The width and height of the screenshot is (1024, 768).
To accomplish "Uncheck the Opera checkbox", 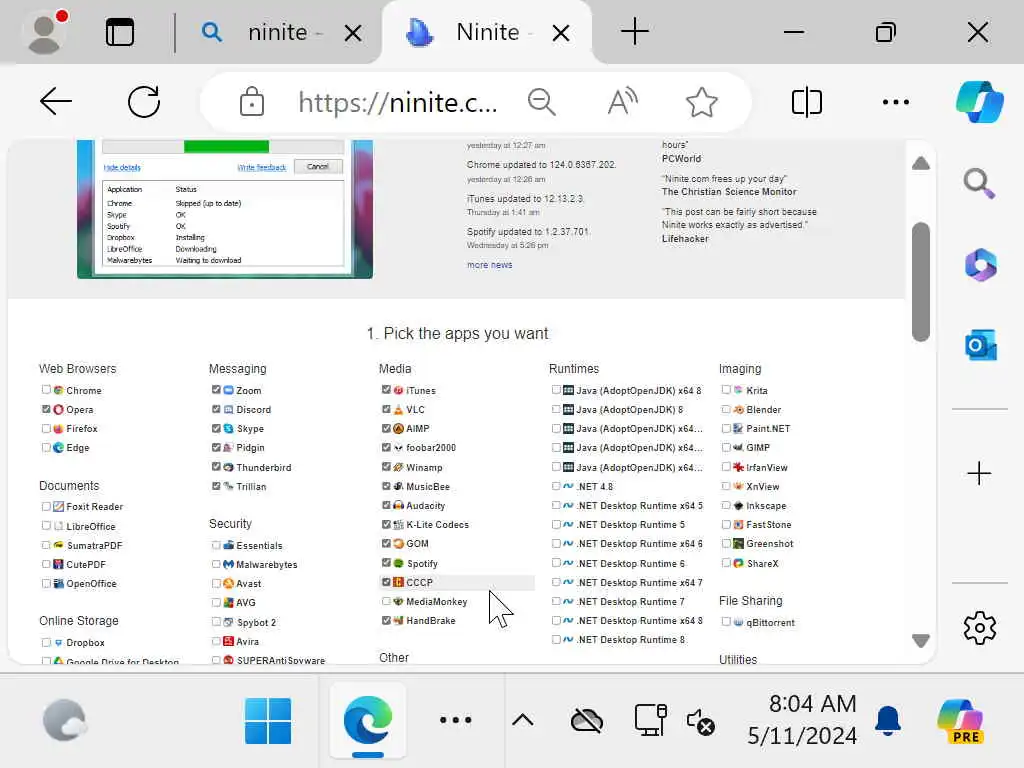I will (x=46, y=409).
